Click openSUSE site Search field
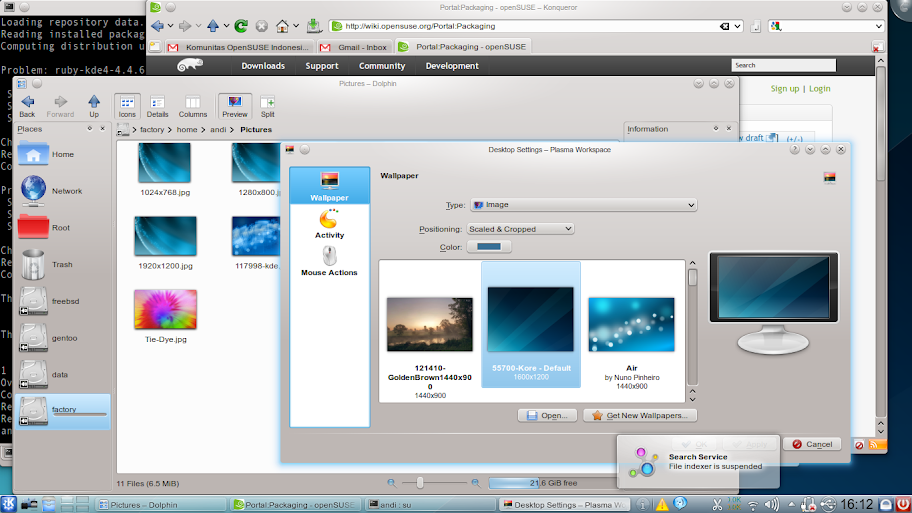 783,65
